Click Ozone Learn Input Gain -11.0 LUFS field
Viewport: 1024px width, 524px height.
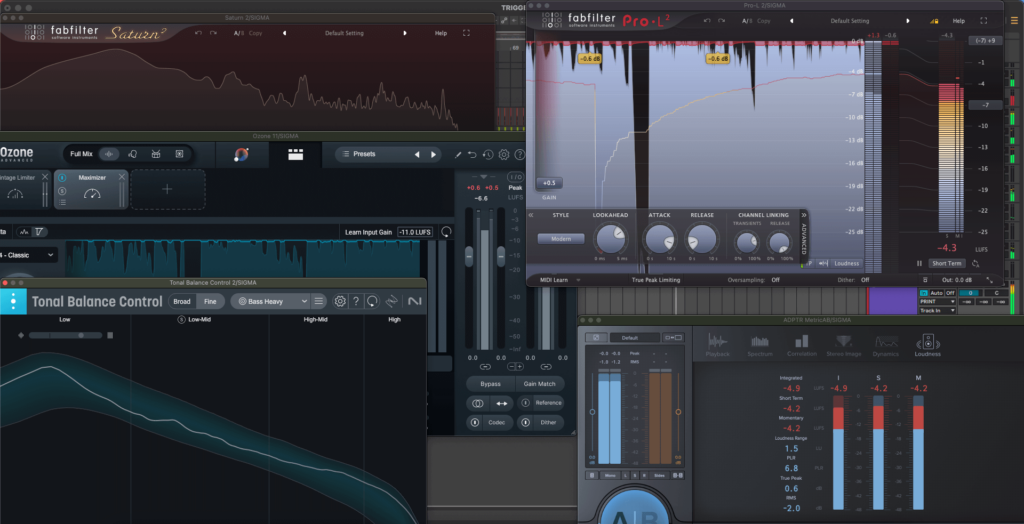pos(415,232)
